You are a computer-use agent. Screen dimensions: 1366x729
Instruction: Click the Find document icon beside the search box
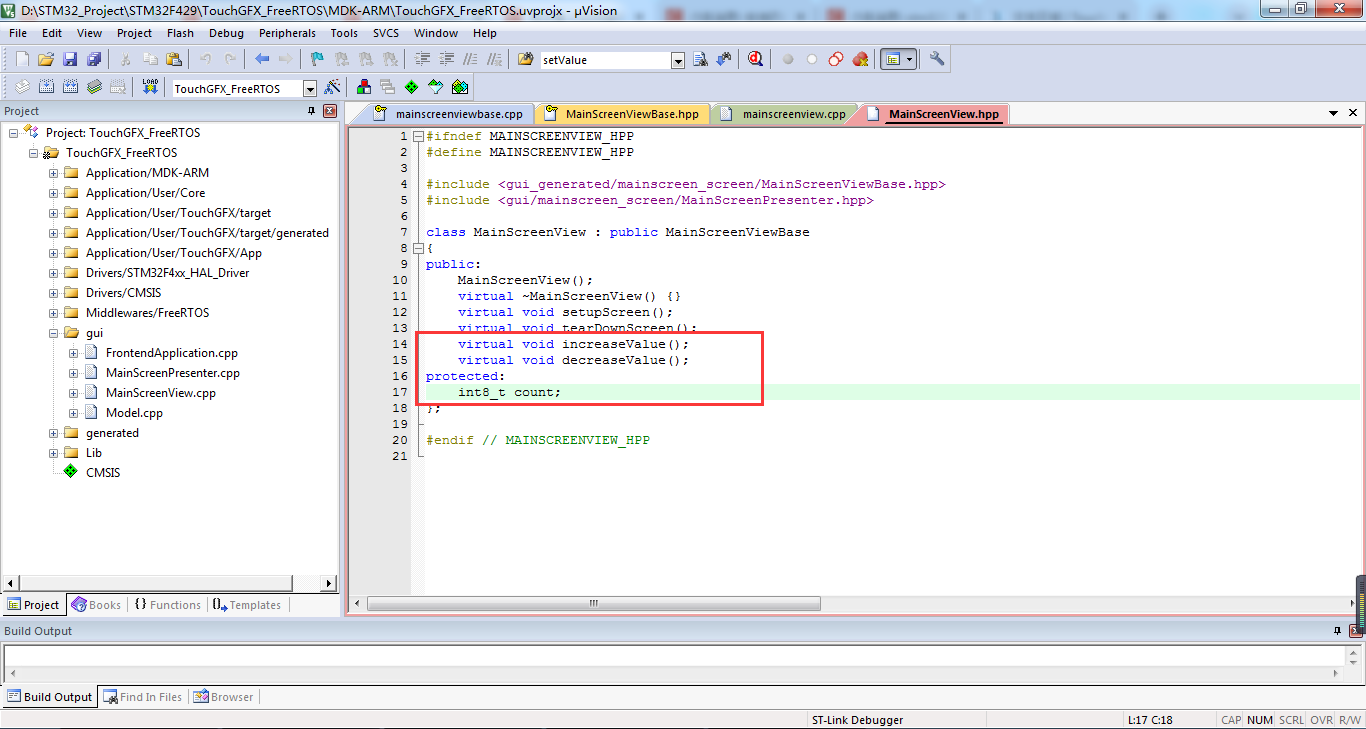click(x=700, y=60)
